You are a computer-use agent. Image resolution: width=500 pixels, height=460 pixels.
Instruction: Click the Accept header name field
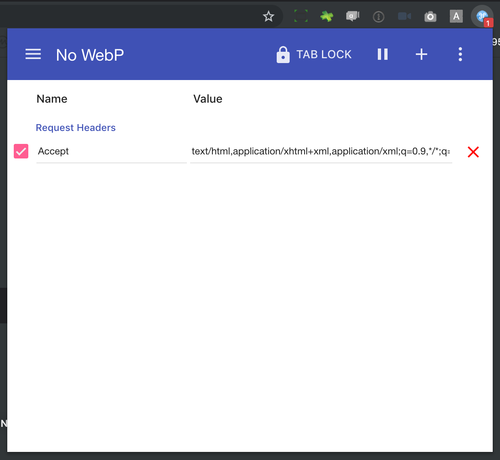pos(111,152)
